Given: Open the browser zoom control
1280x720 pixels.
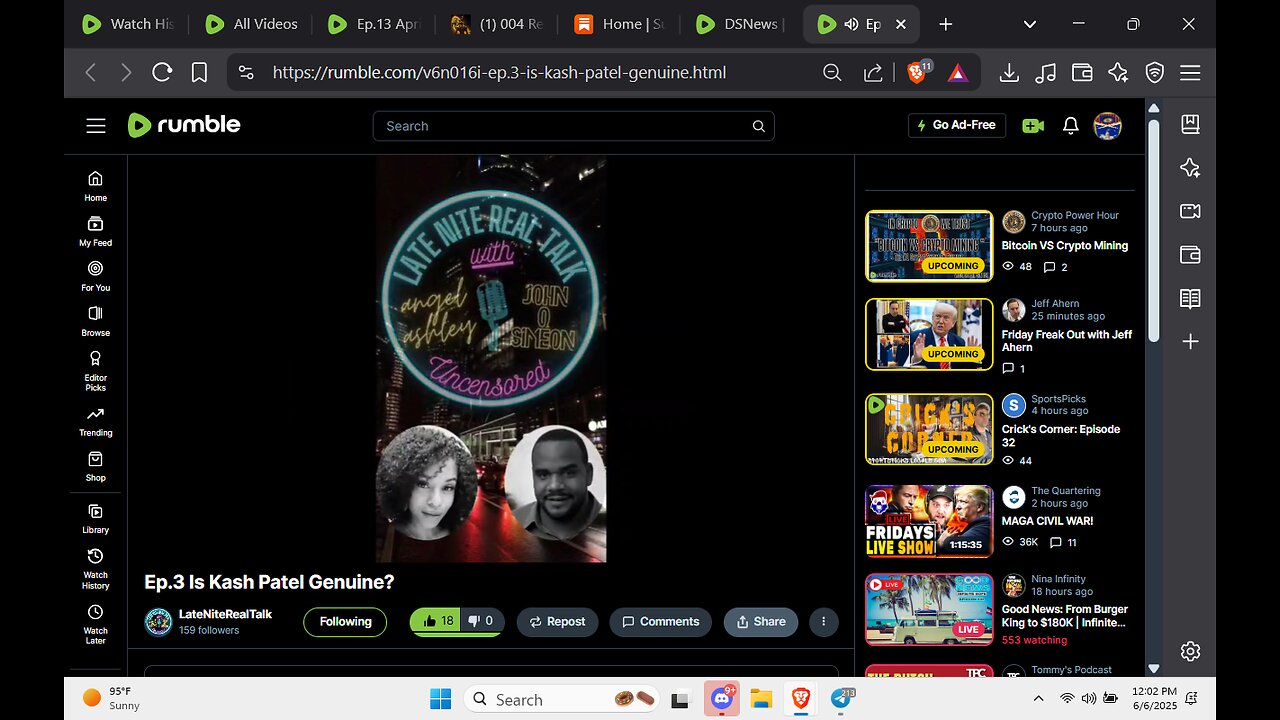Looking at the screenshot, I should point(832,72).
